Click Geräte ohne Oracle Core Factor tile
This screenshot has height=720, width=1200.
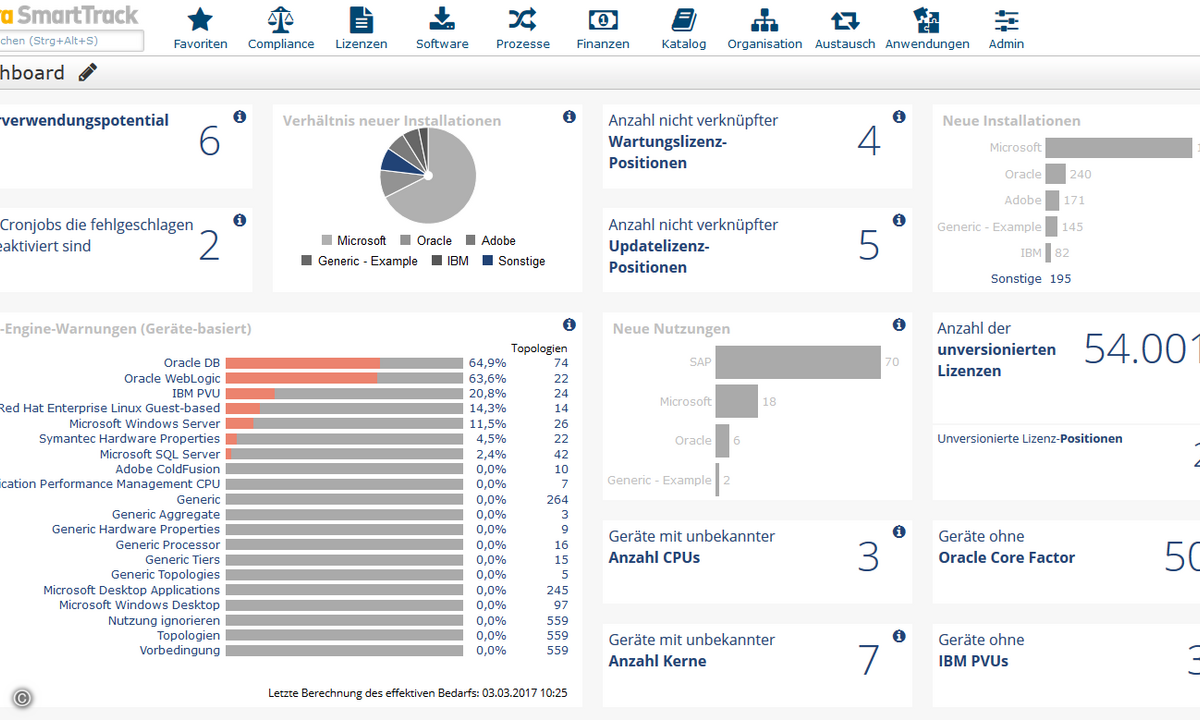[1066, 561]
